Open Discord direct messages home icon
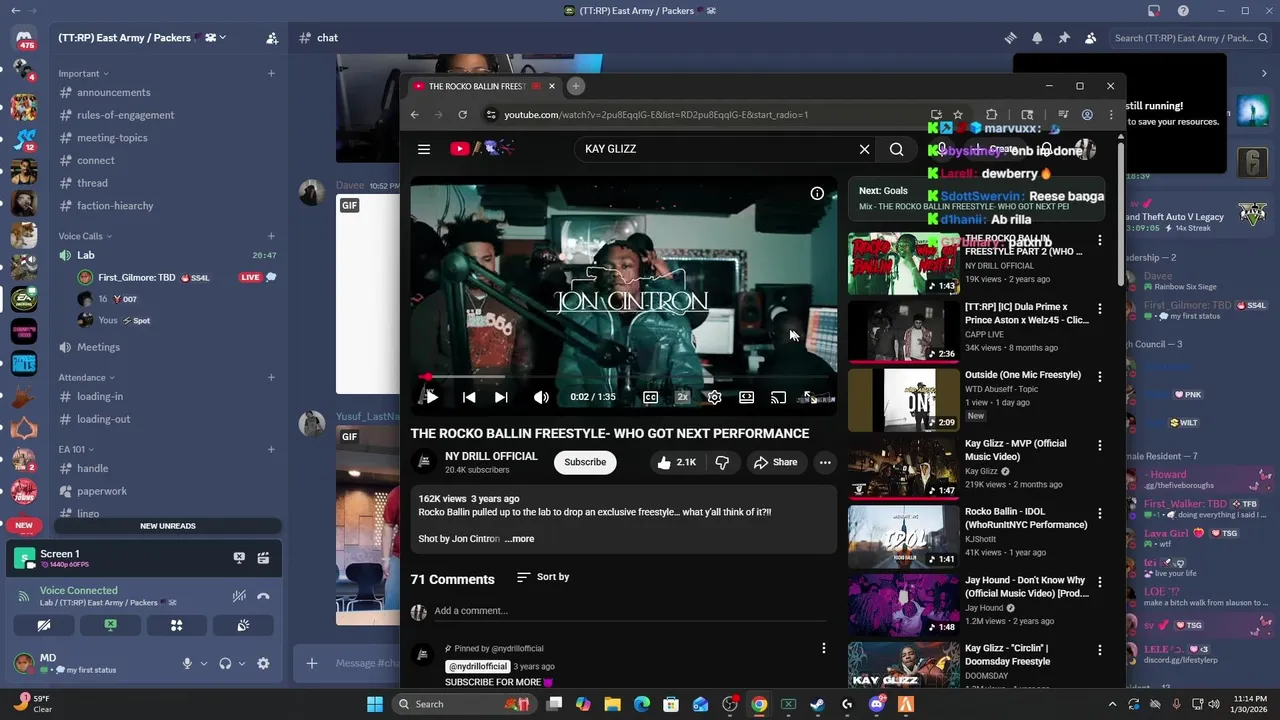The image size is (1280, 720). tap(23, 40)
